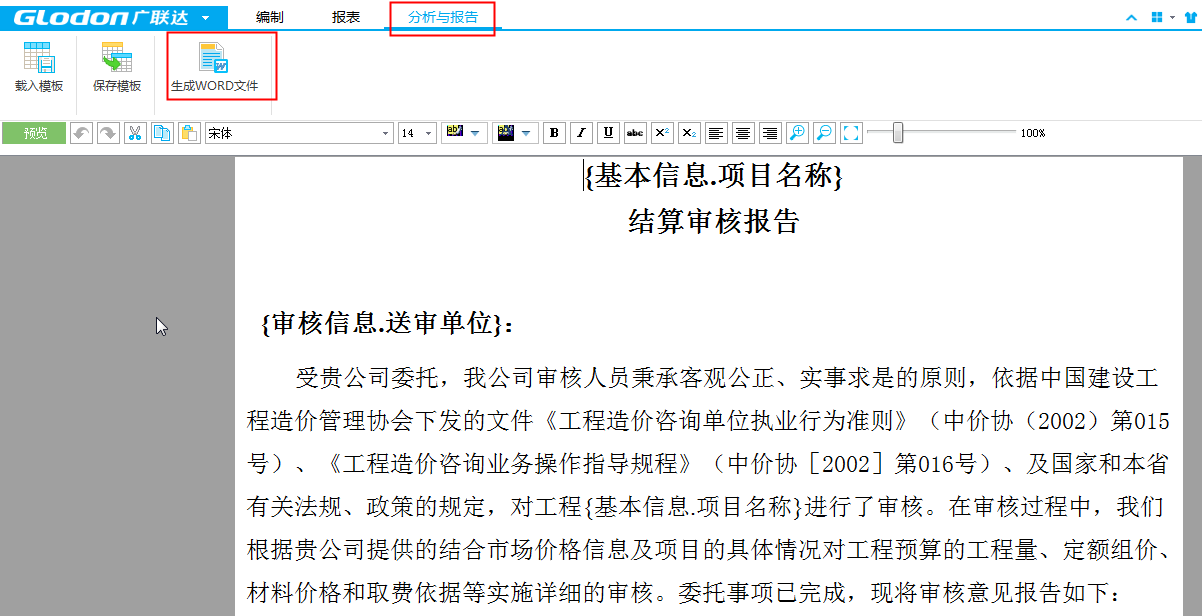This screenshot has width=1202, height=616.
Task: Switch to the 报表 tab
Action: point(346,17)
